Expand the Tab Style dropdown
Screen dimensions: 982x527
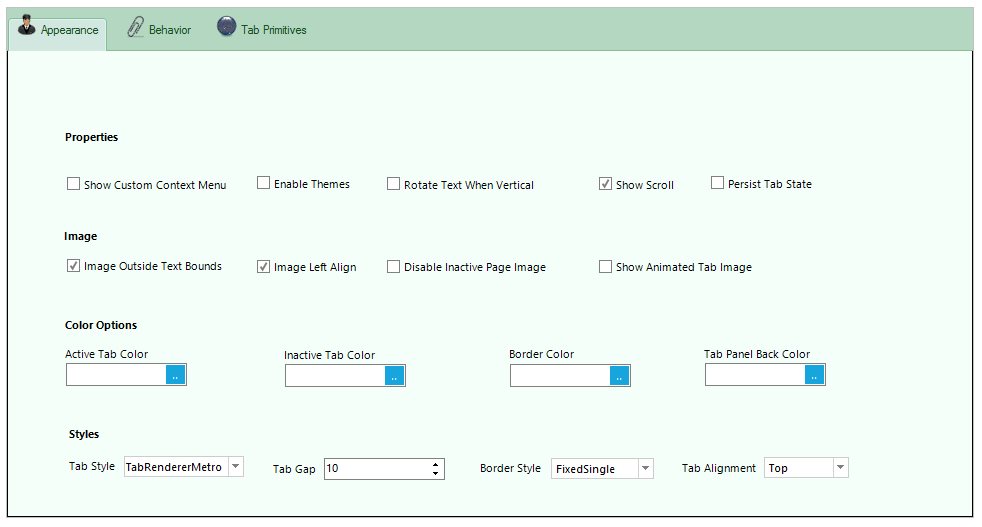coord(235,466)
